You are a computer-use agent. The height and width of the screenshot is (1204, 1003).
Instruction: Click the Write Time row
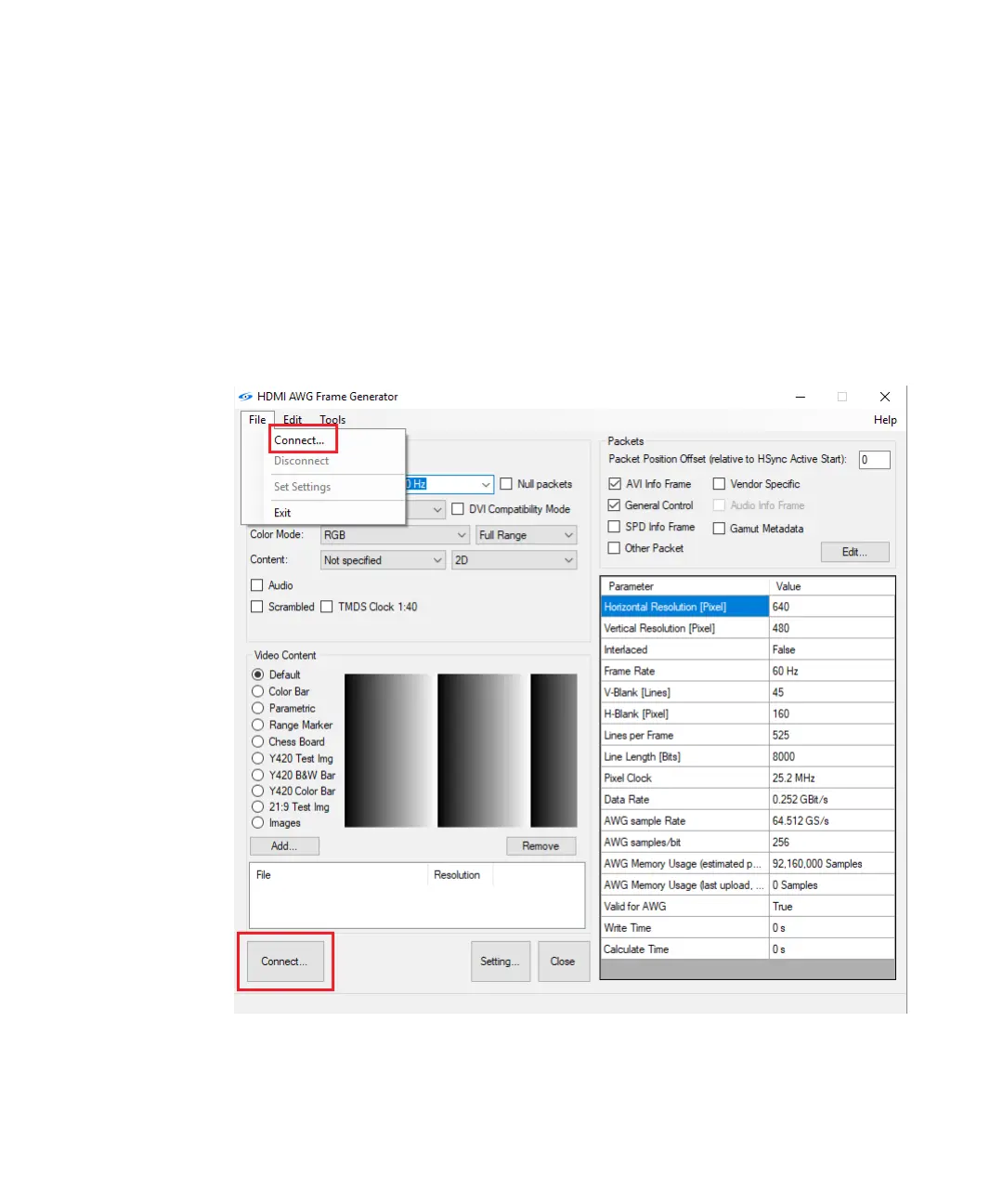pos(748,927)
